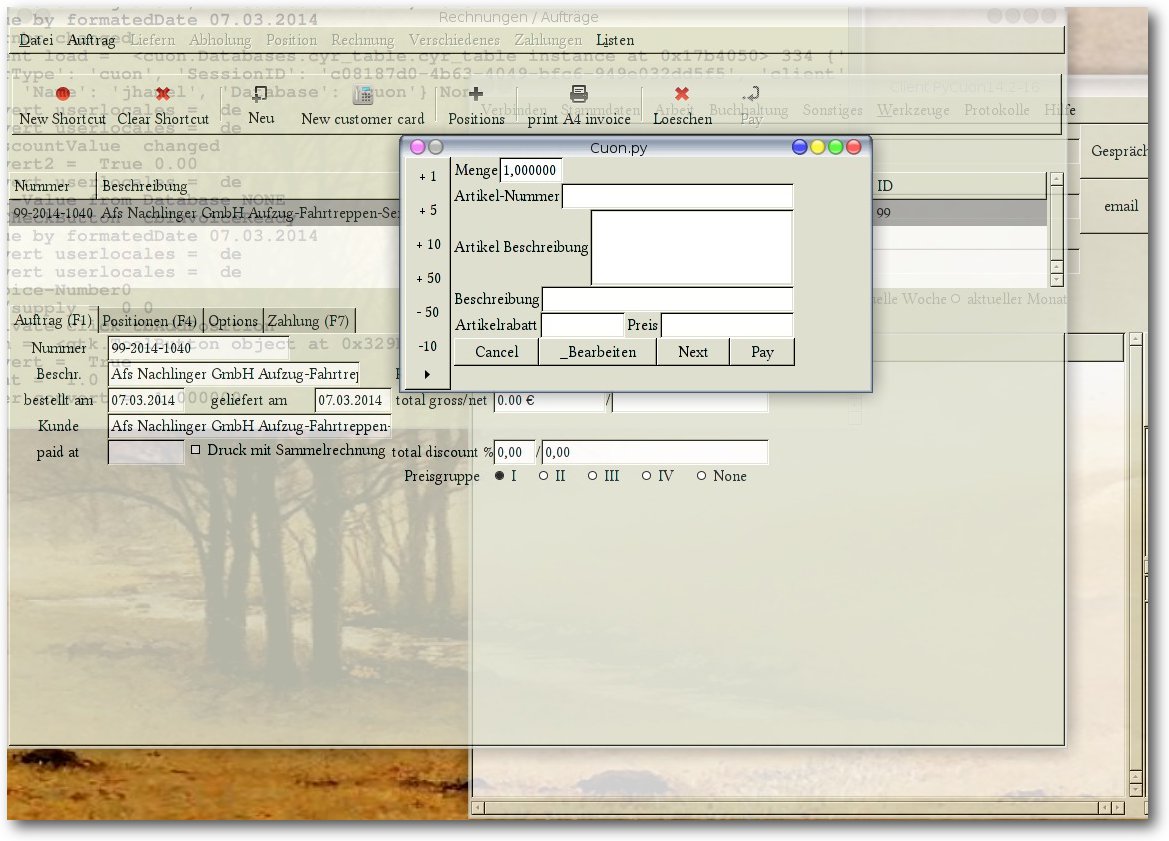Image resolution: width=1169 pixels, height=841 pixels.
Task: Focus the Preis input field
Action: pyautogui.click(x=727, y=325)
